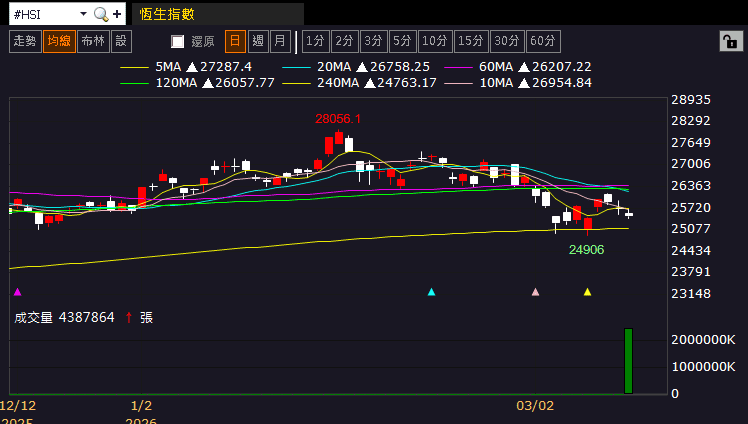The image size is (748, 424).
Task: Open the #HSI symbol dropdown arrow
Action: click(83, 14)
